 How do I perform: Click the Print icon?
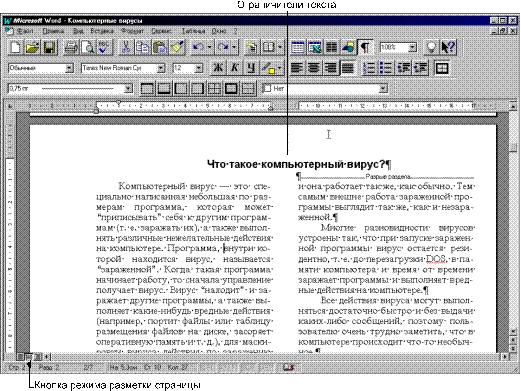pyautogui.click(x=71, y=47)
